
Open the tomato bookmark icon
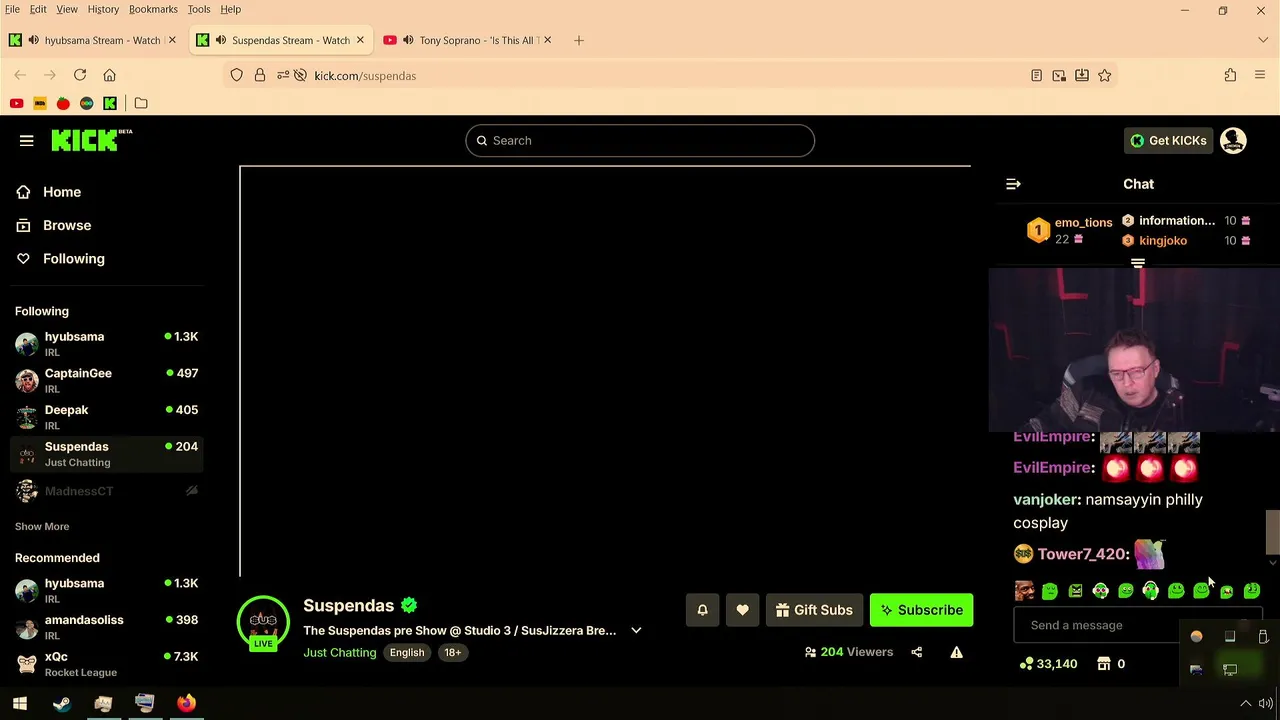click(63, 103)
